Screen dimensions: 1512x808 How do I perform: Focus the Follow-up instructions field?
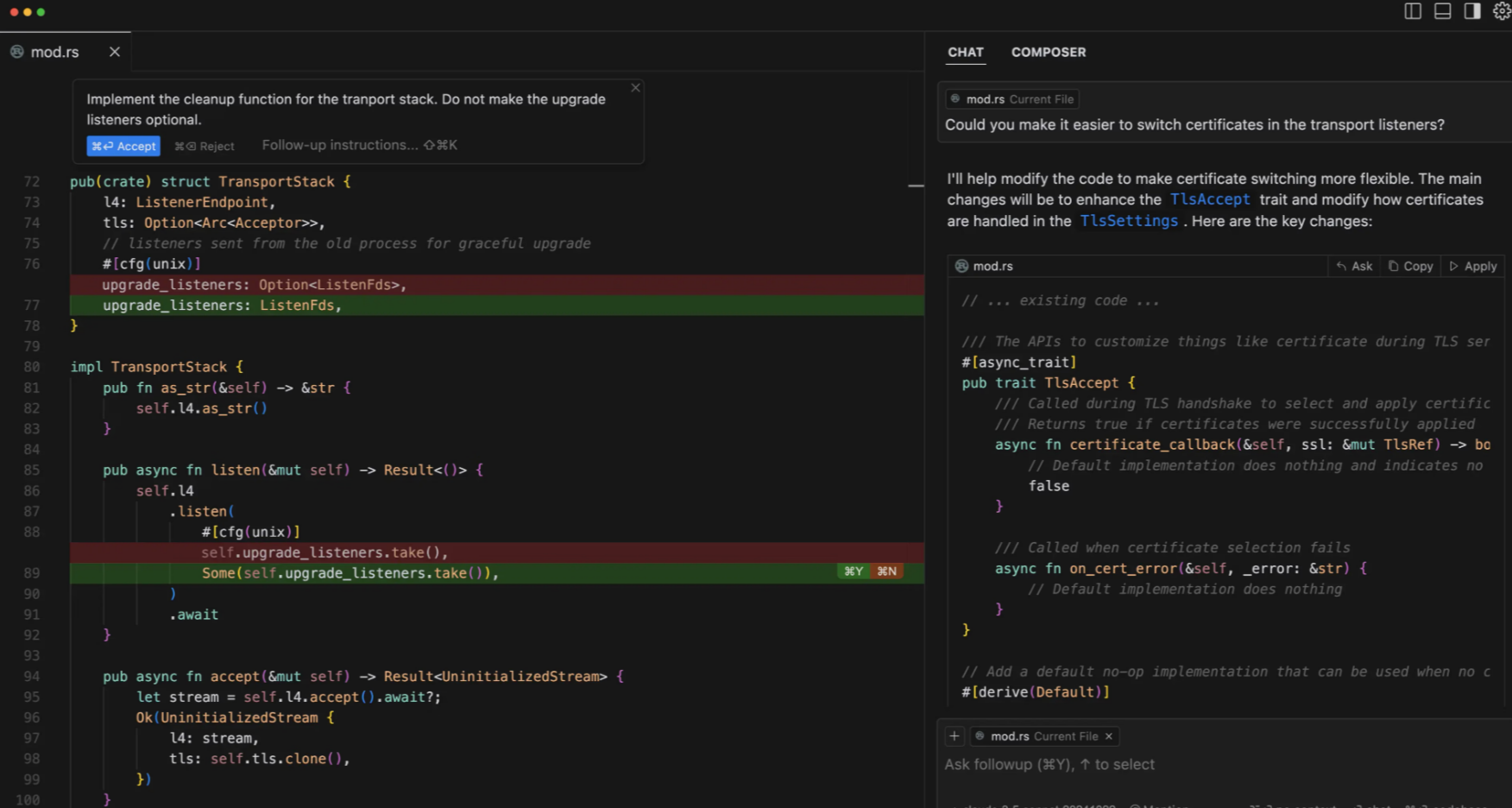(x=360, y=145)
